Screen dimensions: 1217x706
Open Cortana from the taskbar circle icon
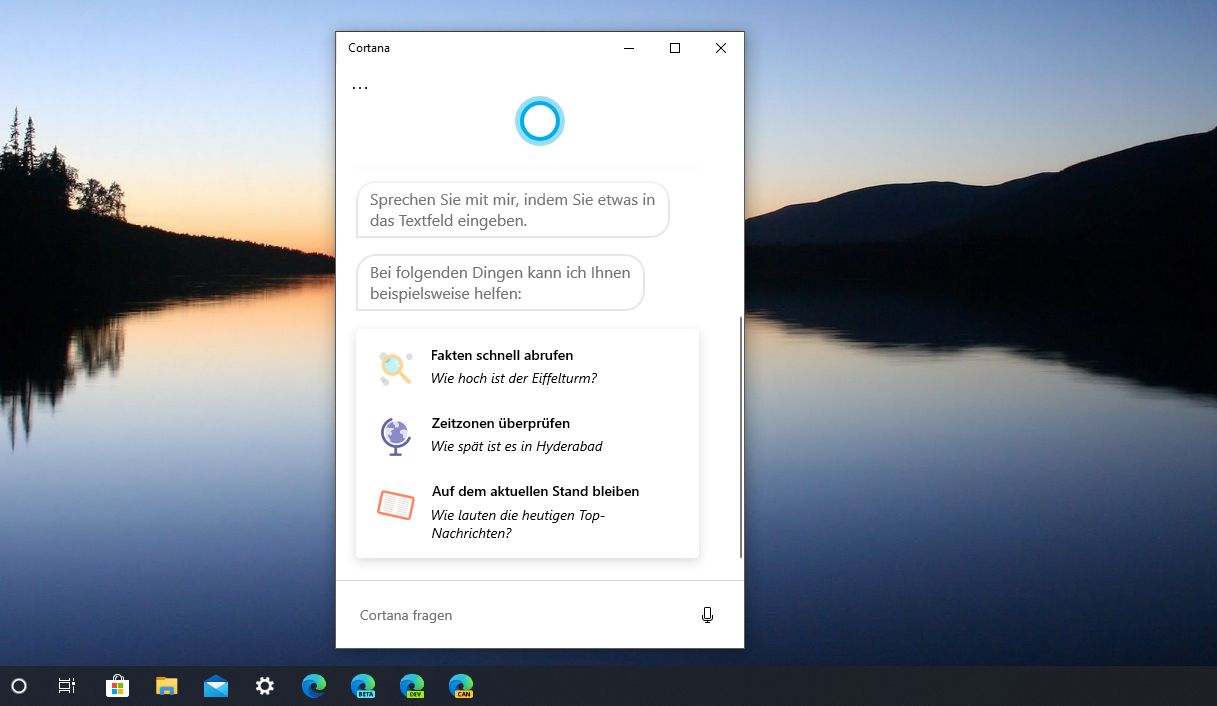[x=18, y=686]
